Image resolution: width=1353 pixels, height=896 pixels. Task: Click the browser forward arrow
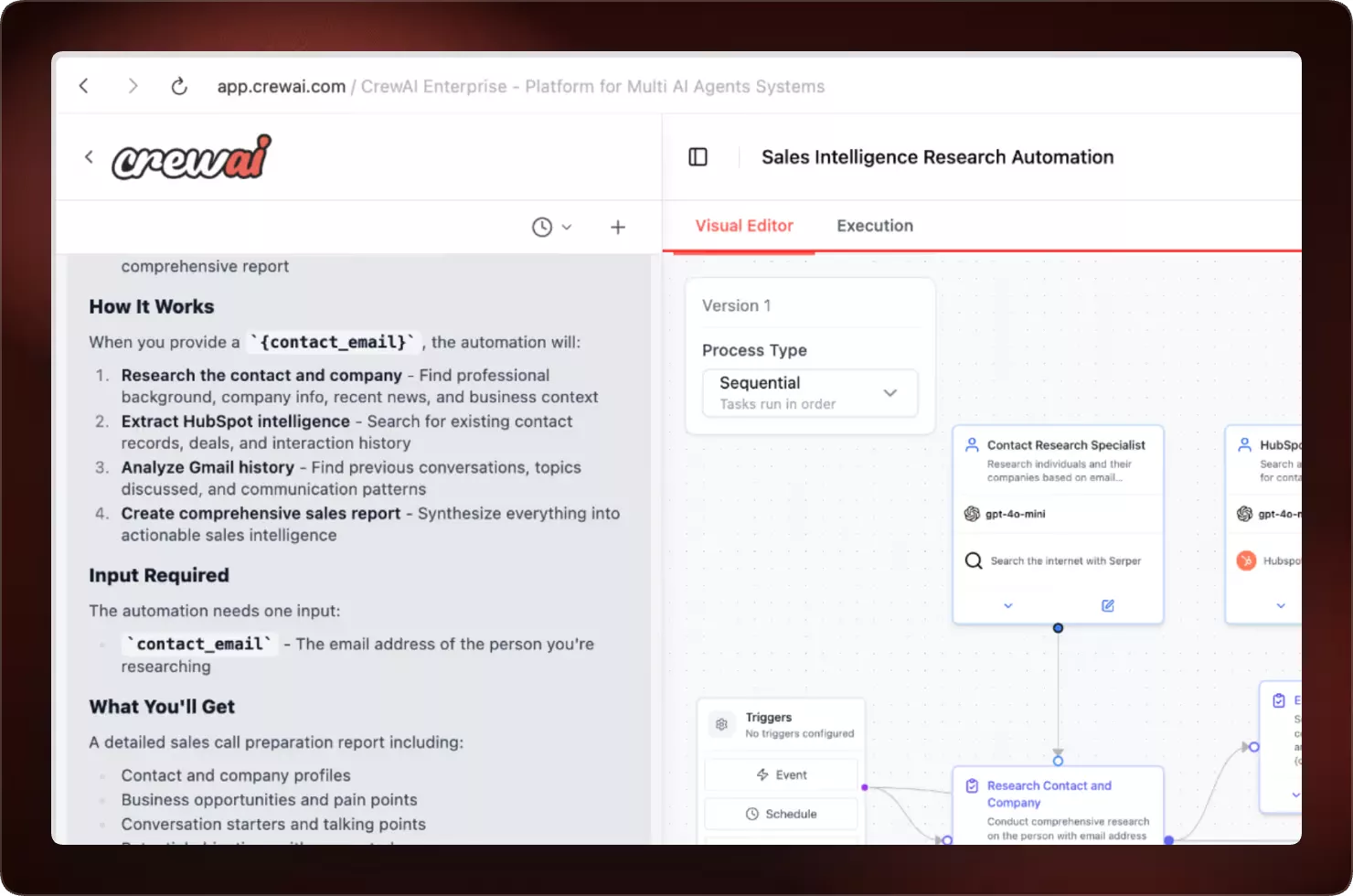tap(133, 86)
